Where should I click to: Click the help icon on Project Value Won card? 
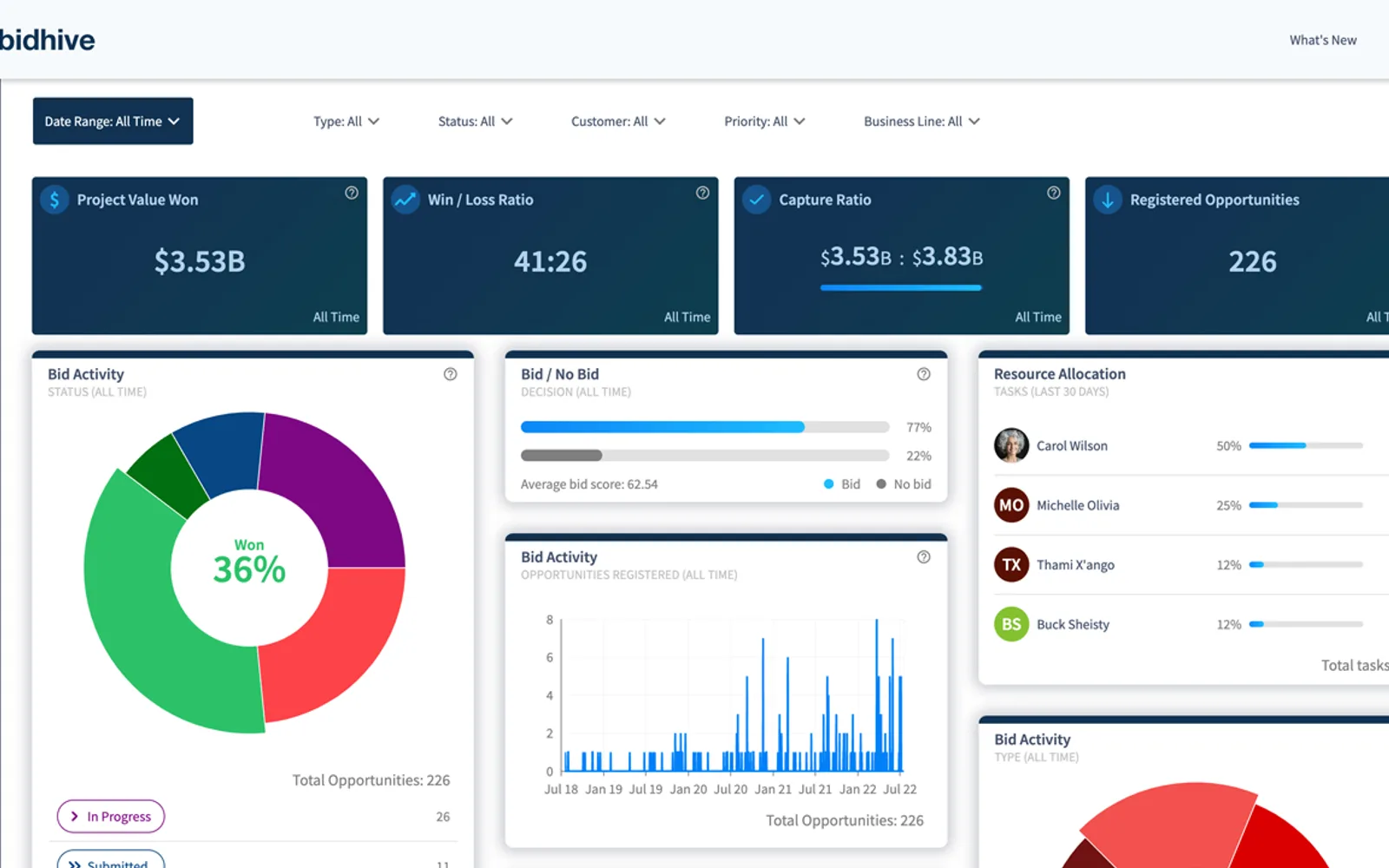click(x=352, y=193)
